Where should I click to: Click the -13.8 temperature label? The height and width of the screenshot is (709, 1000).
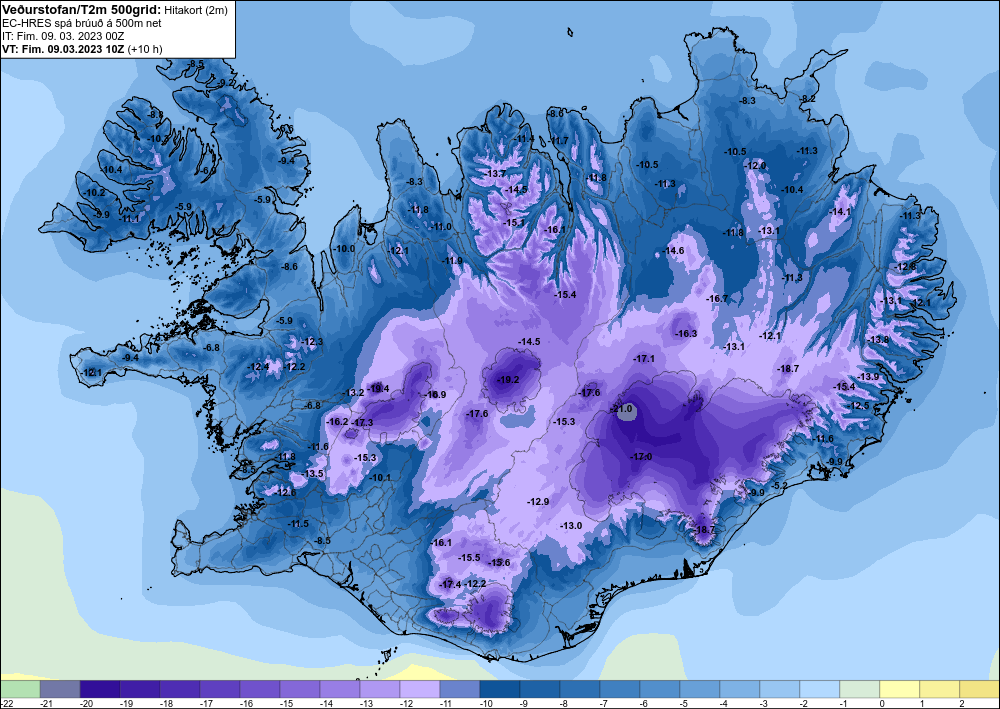(x=879, y=340)
